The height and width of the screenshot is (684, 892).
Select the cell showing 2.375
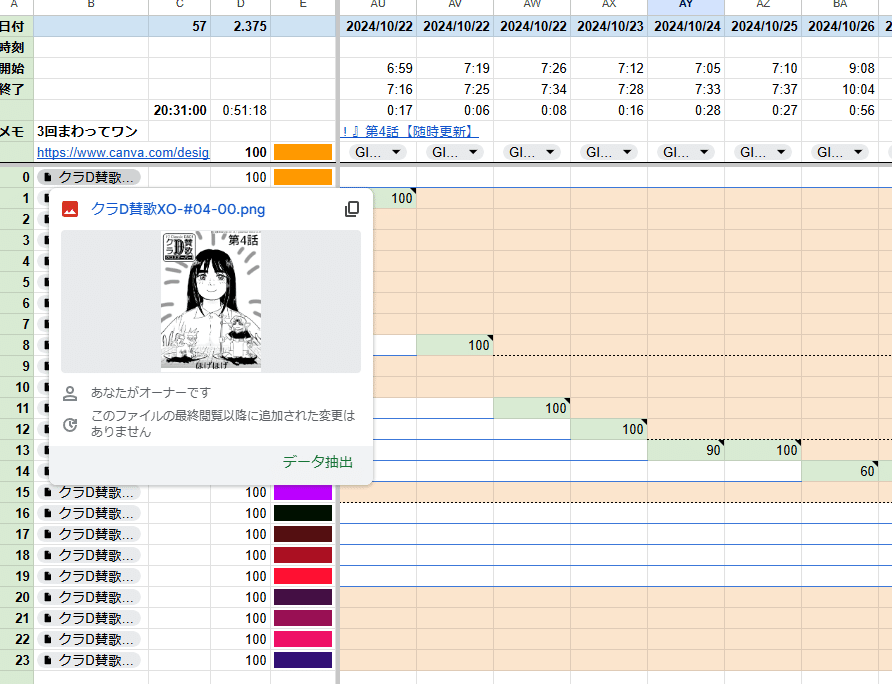[241, 26]
